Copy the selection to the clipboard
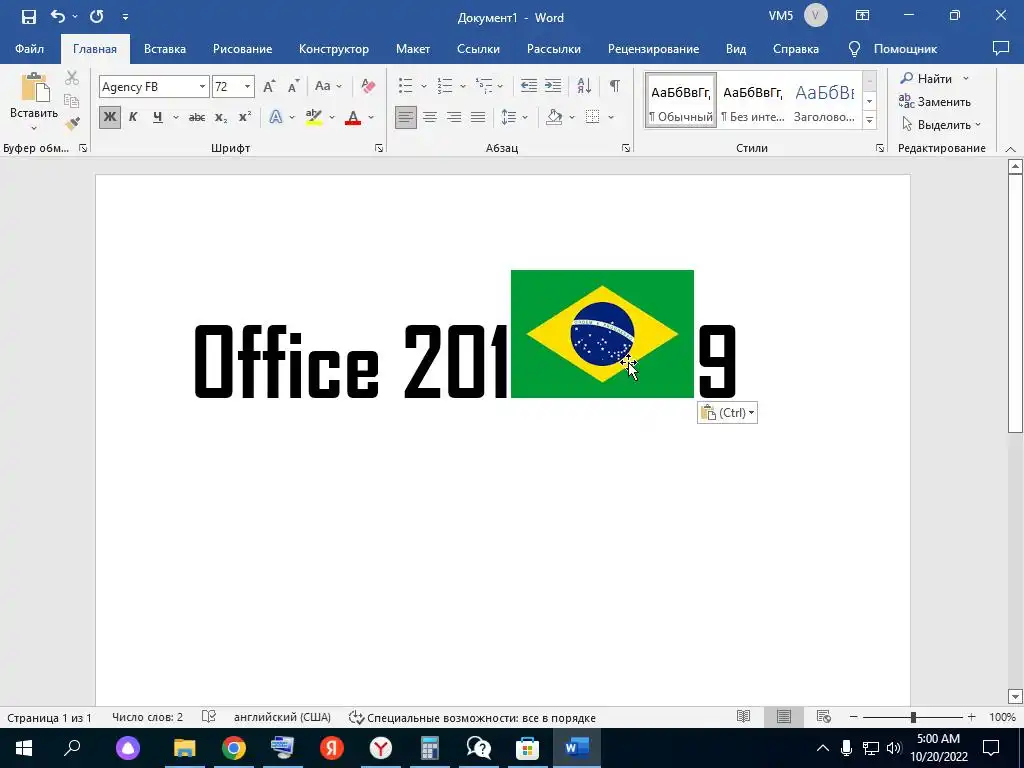Image resolution: width=1024 pixels, height=768 pixels. click(72, 101)
